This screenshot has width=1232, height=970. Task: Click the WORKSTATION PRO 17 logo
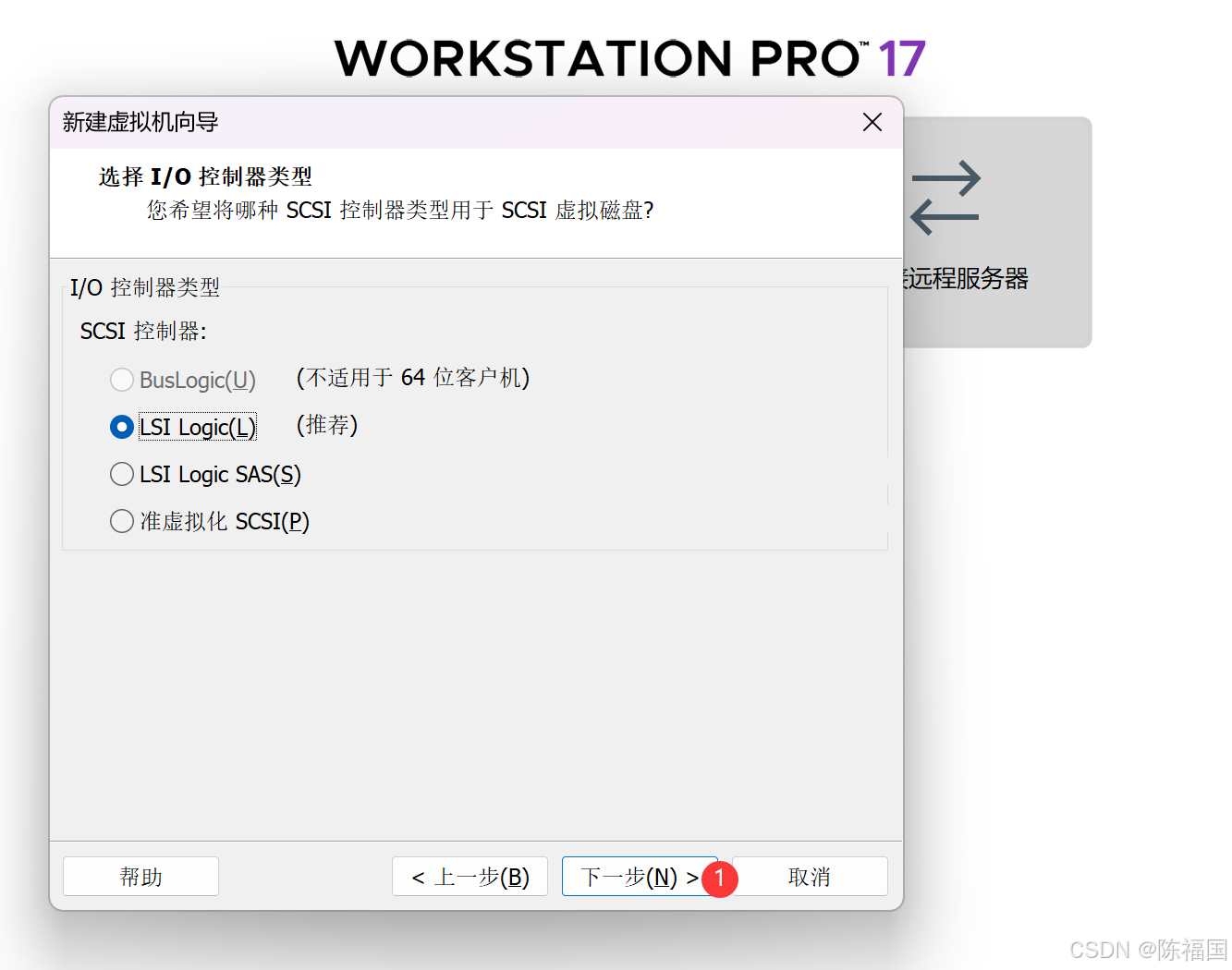coord(629,58)
